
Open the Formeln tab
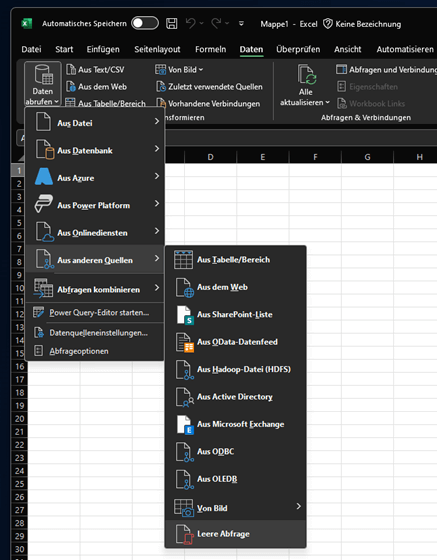pos(211,49)
